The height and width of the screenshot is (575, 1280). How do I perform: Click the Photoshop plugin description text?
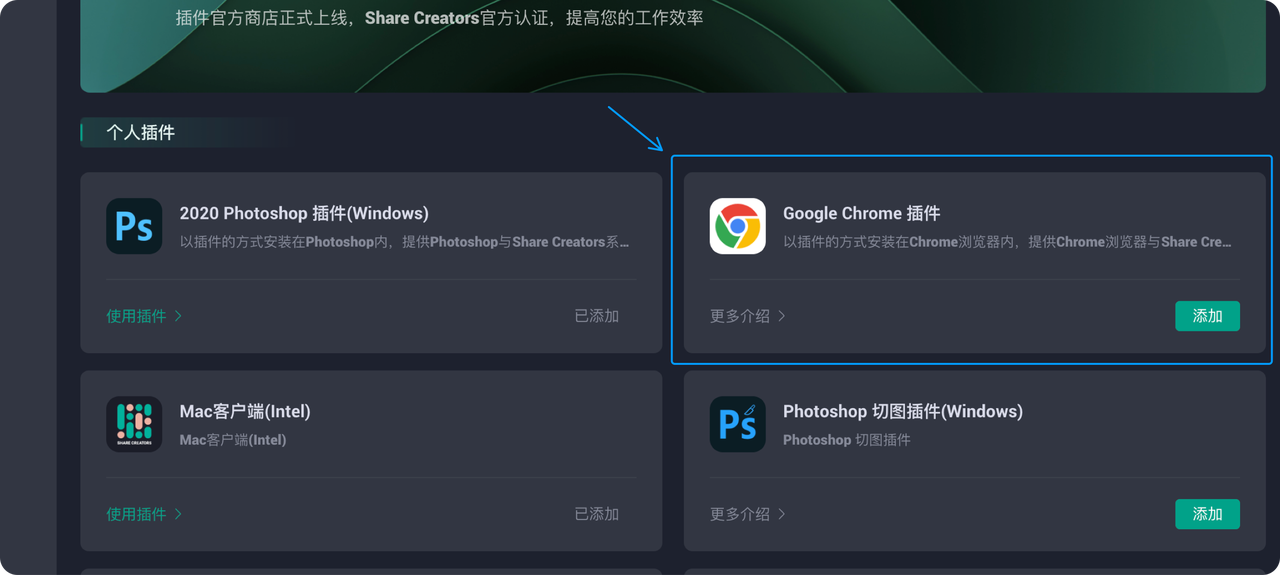click(405, 242)
